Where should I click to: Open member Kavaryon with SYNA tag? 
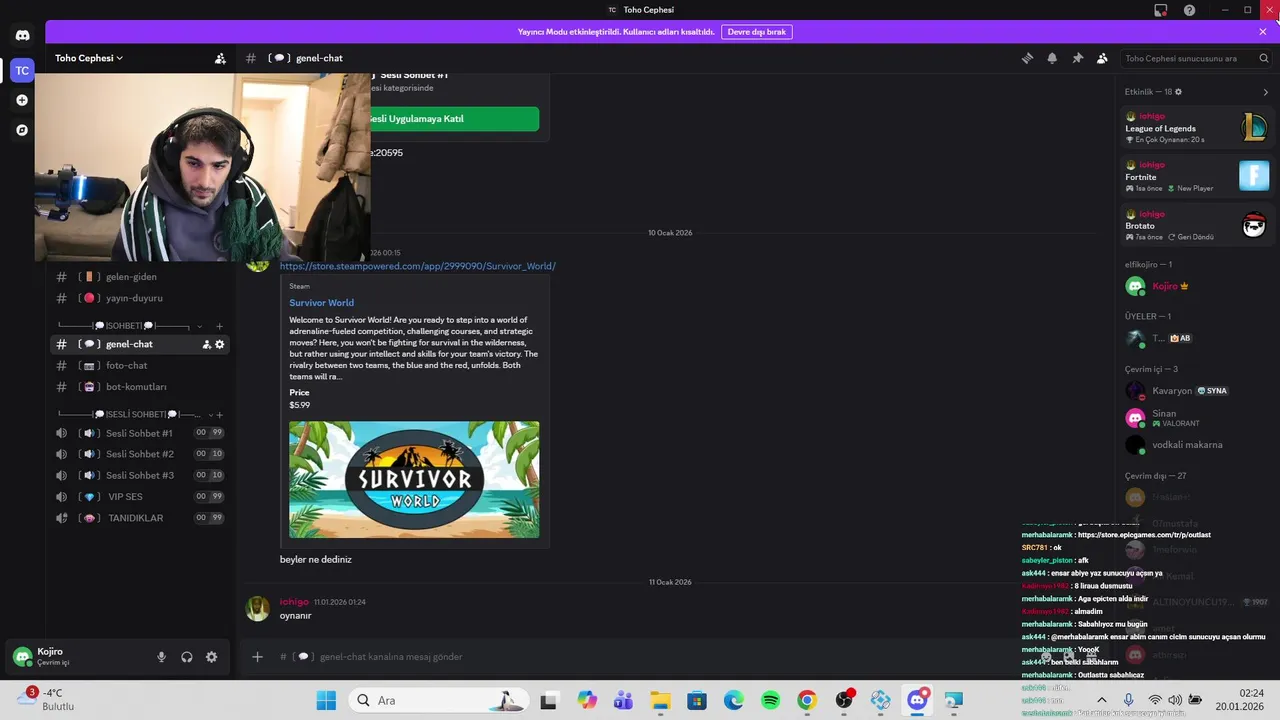1196,391
